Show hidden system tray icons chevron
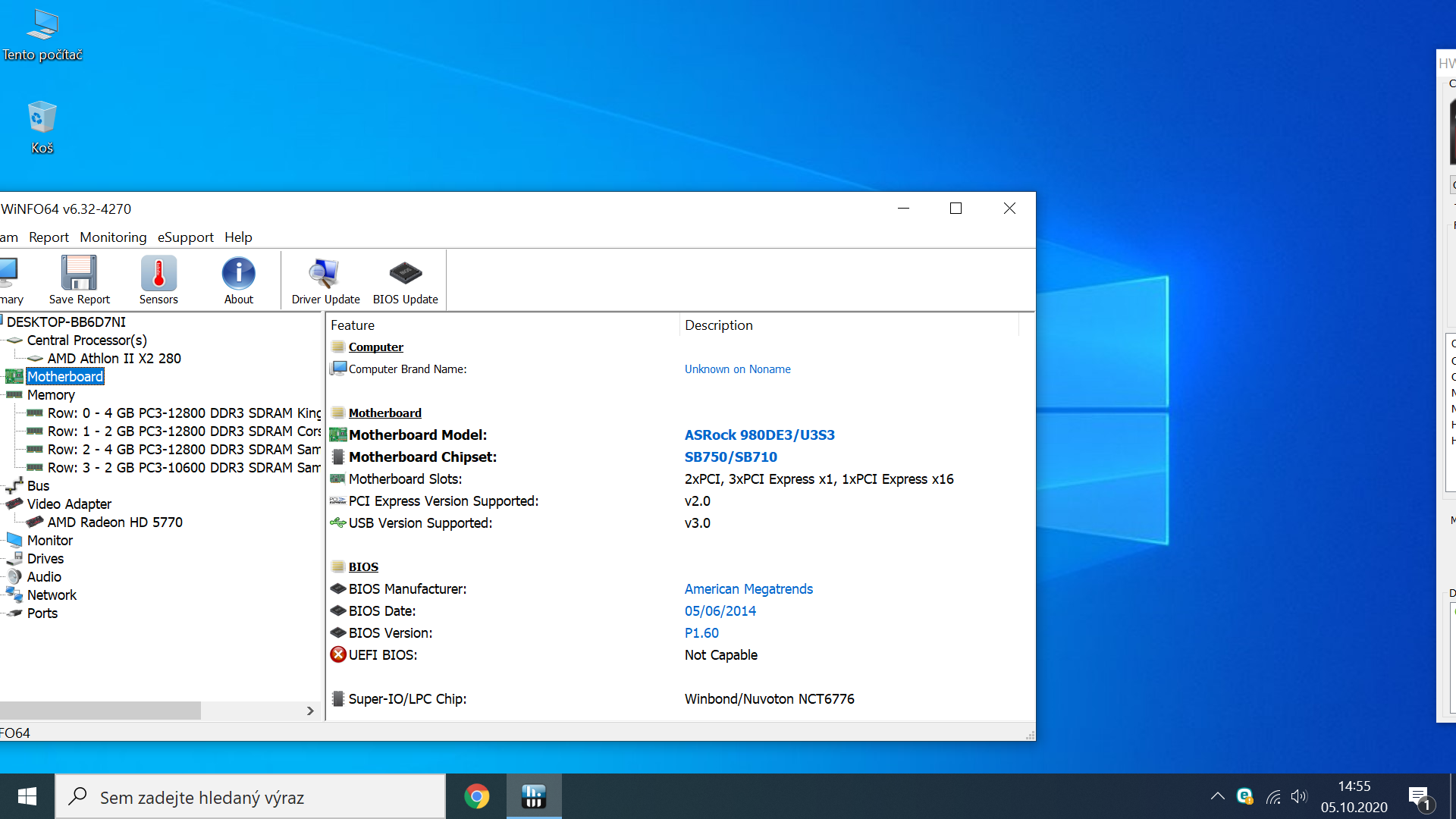Image resolution: width=1456 pixels, height=819 pixels. click(1217, 796)
